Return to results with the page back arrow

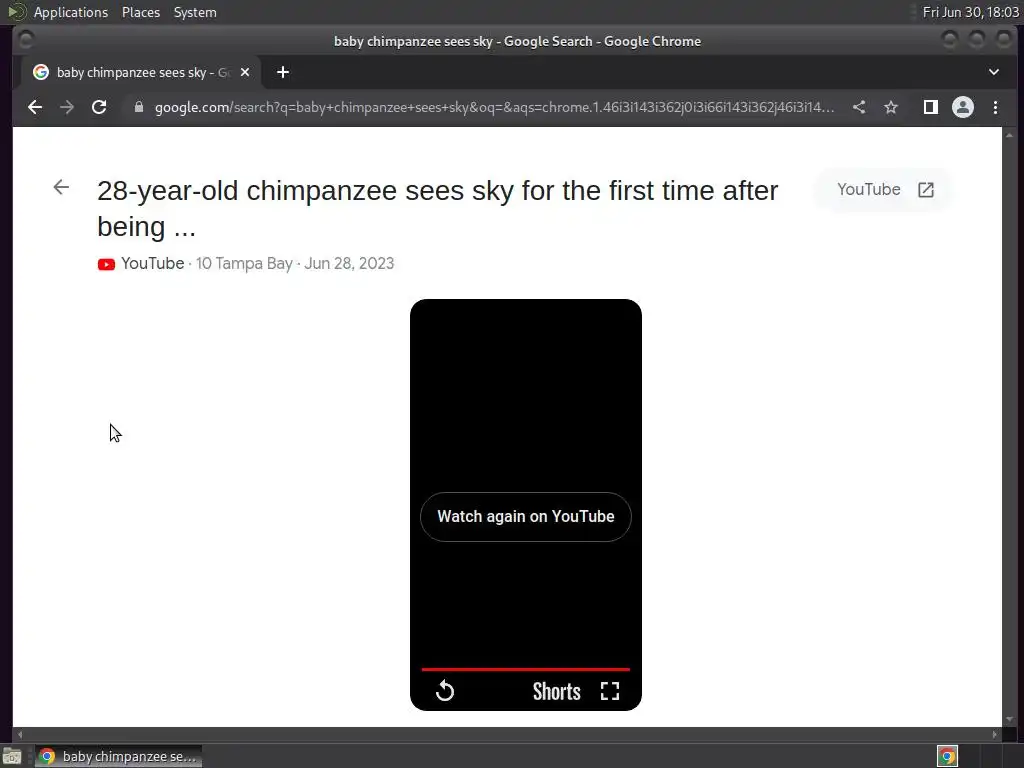[61, 187]
